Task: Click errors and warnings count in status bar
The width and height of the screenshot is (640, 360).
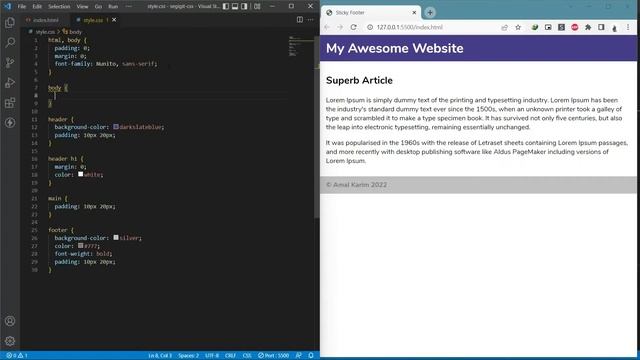Action: pos(16,356)
